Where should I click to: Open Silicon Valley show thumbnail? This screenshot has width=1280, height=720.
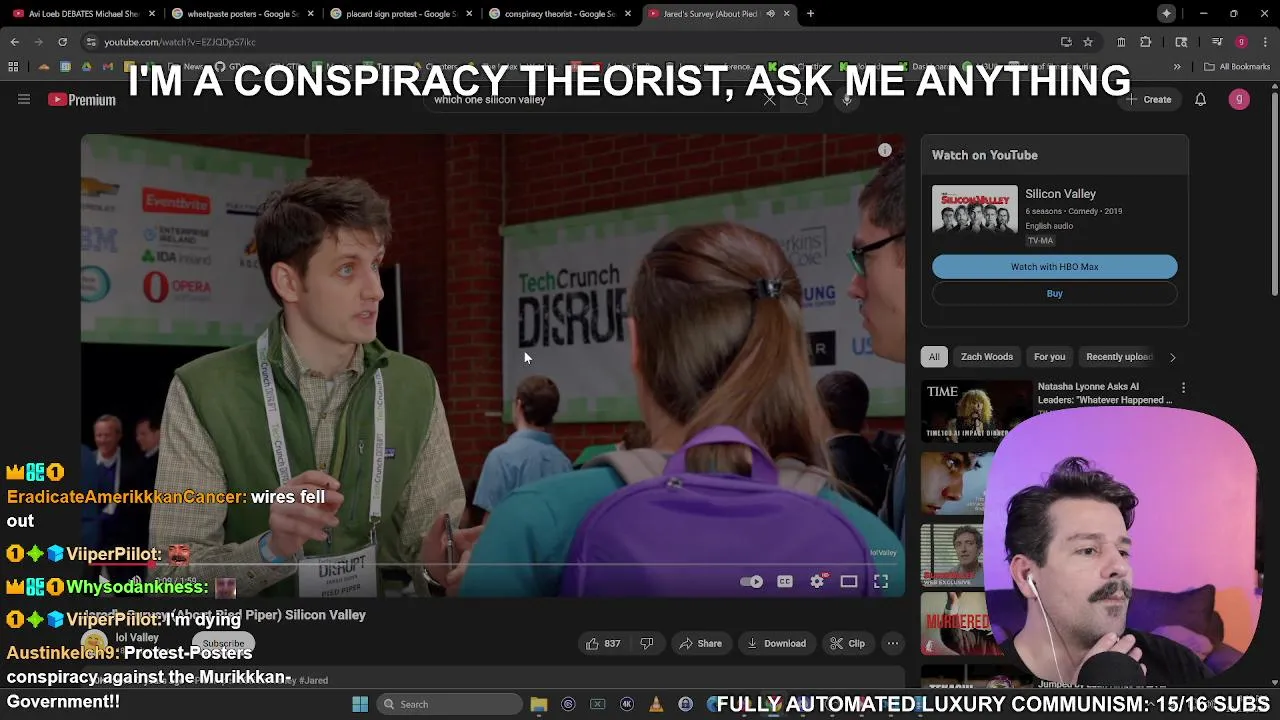(975, 209)
